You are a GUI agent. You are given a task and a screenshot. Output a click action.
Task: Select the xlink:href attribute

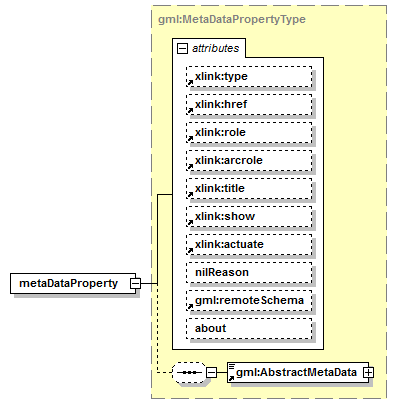(x=249, y=105)
